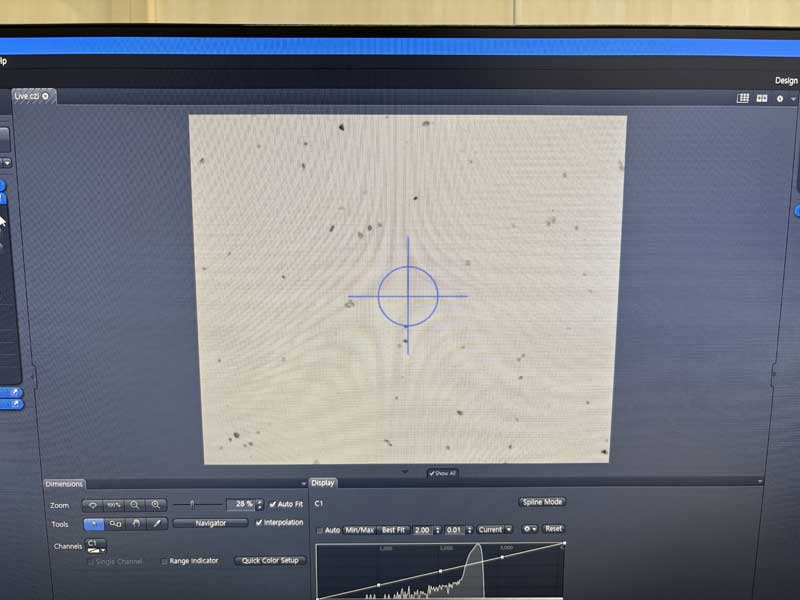Select the hand pan tool

(x=136, y=523)
